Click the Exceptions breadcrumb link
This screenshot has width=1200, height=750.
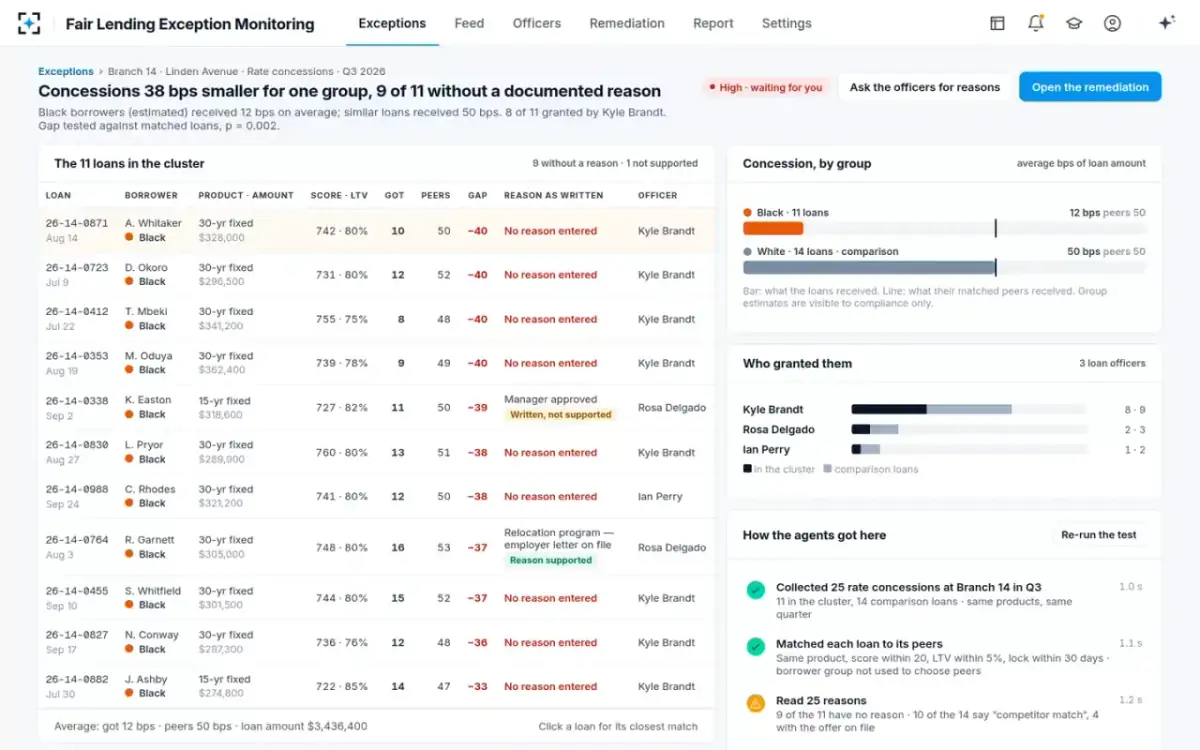[66, 72]
